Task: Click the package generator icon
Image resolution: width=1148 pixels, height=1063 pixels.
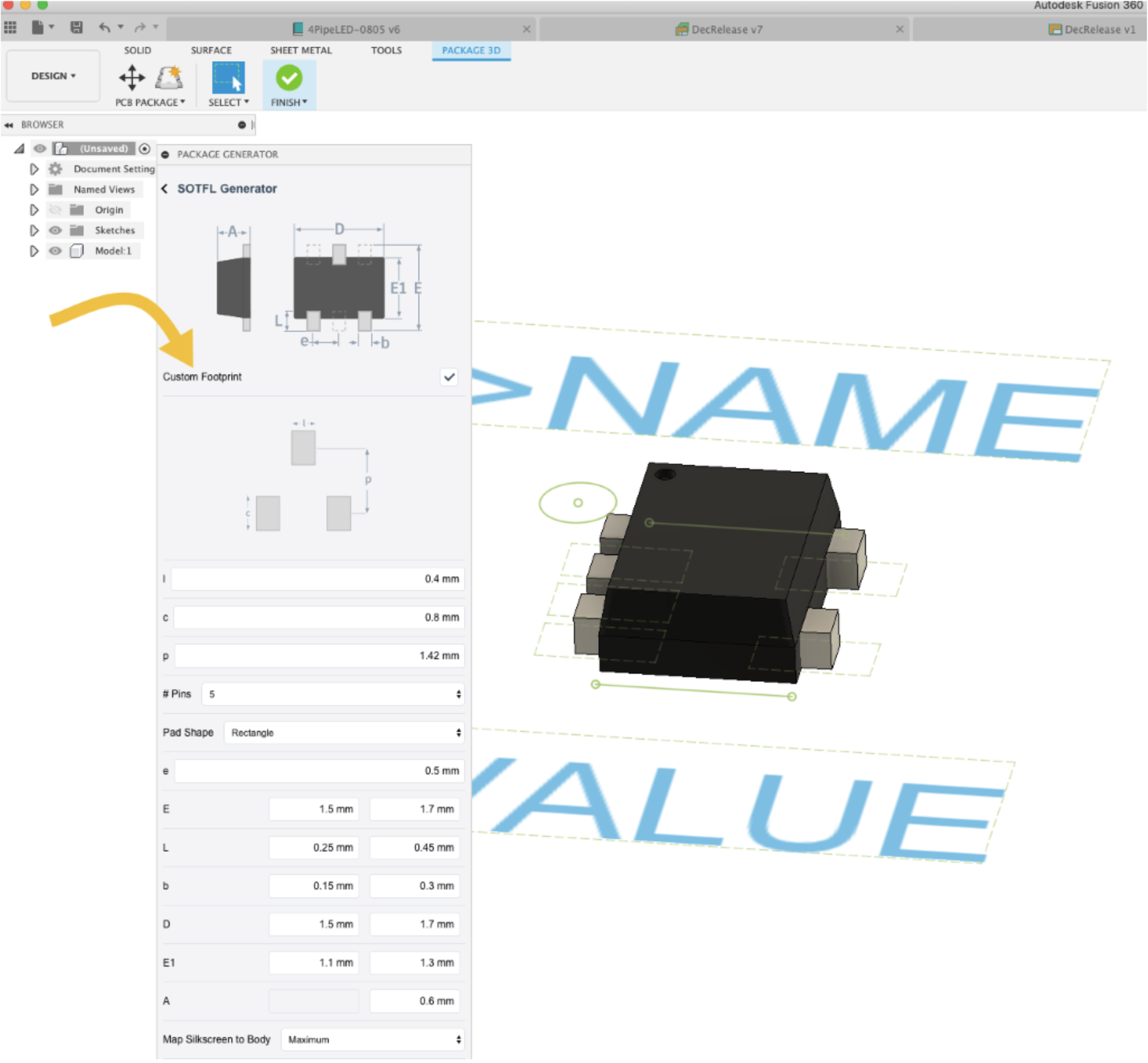Action: 169,78
